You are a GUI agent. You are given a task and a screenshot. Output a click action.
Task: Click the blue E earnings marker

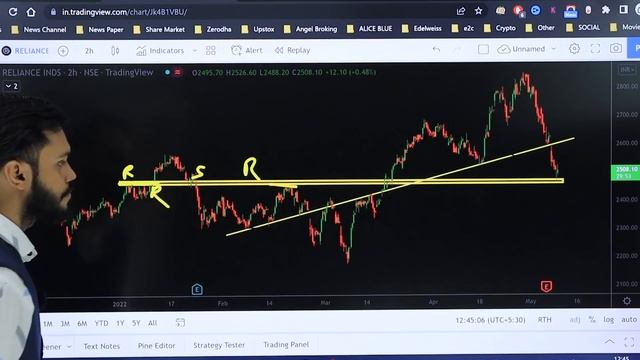[x=197, y=289]
